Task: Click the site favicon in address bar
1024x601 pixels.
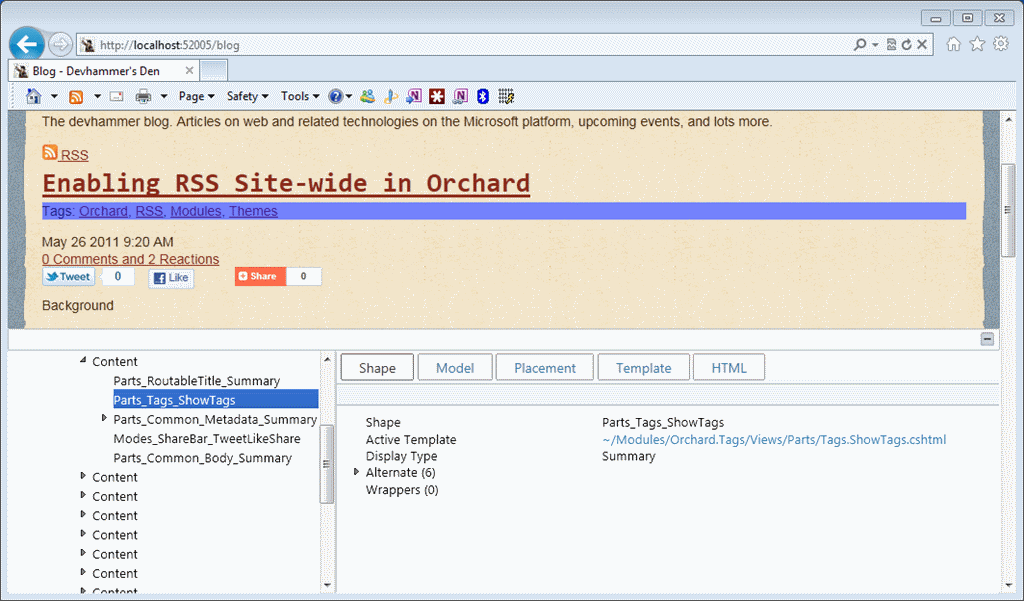Action: [x=88, y=44]
